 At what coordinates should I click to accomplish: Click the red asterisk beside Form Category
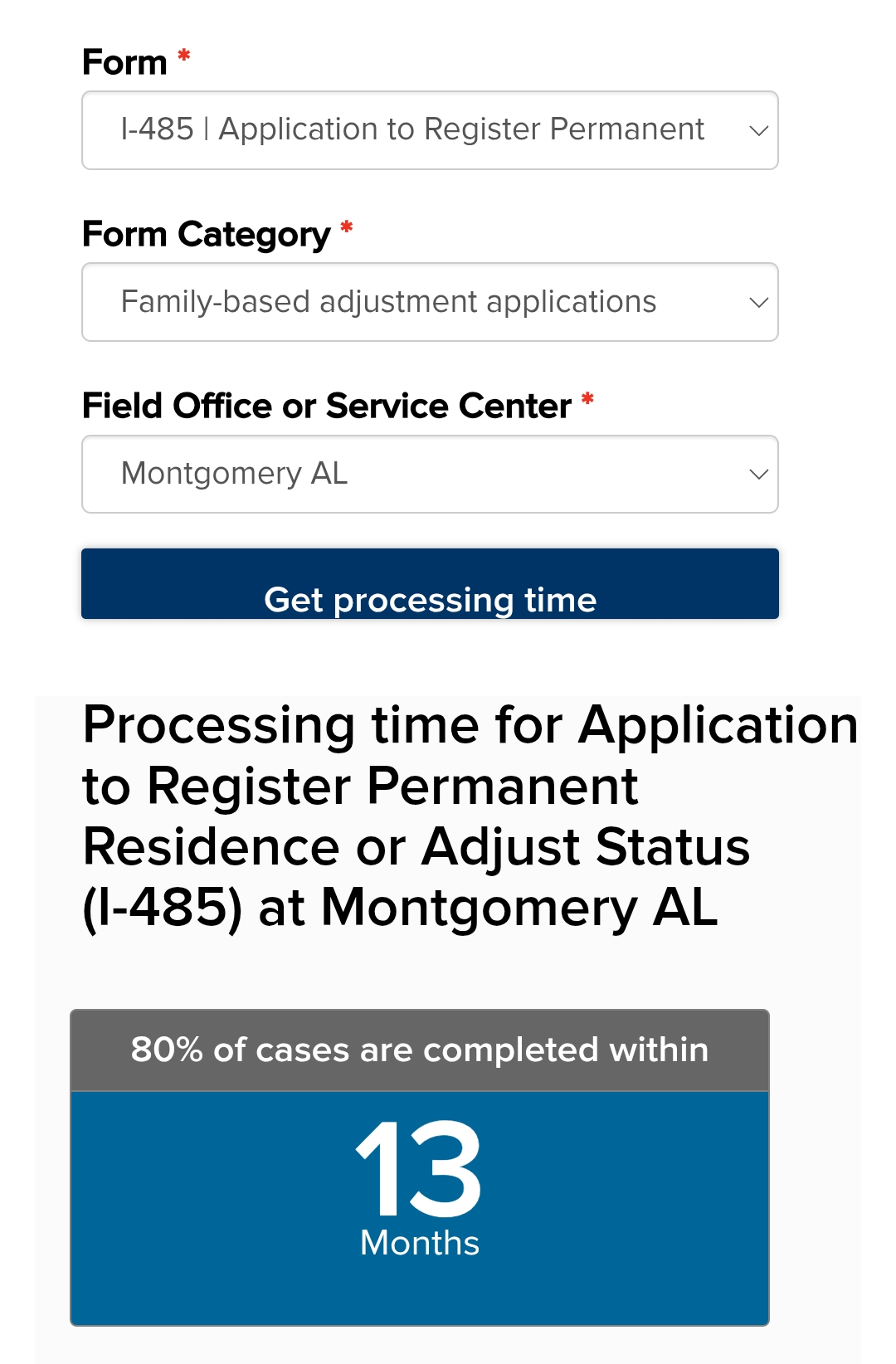347,228
